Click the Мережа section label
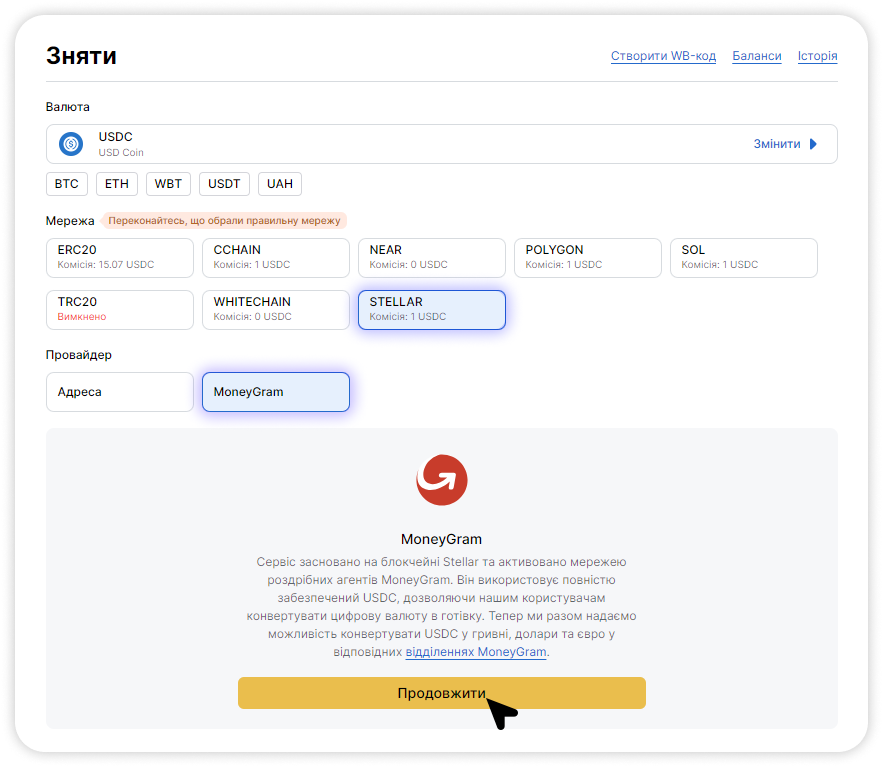Viewport: 883px width, 767px height. coord(70,221)
